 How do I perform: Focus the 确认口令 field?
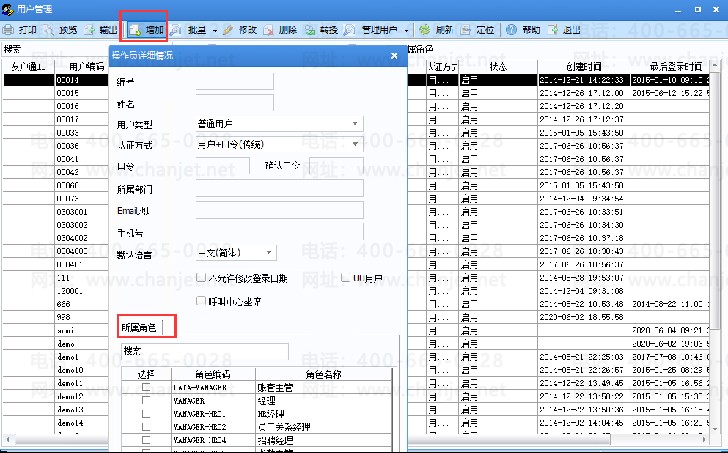336,165
